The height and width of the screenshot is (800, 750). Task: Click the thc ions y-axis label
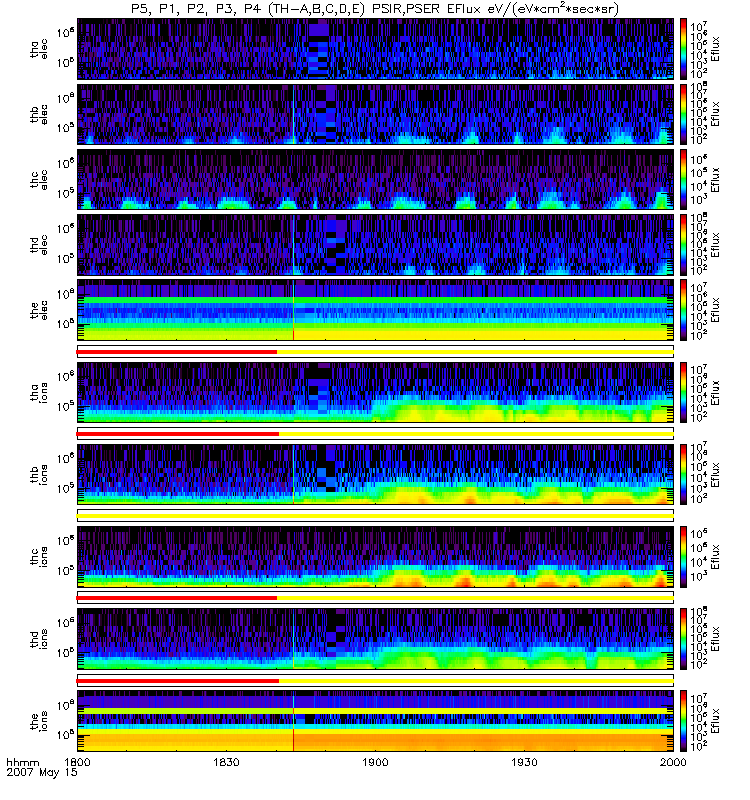click(x=39, y=557)
